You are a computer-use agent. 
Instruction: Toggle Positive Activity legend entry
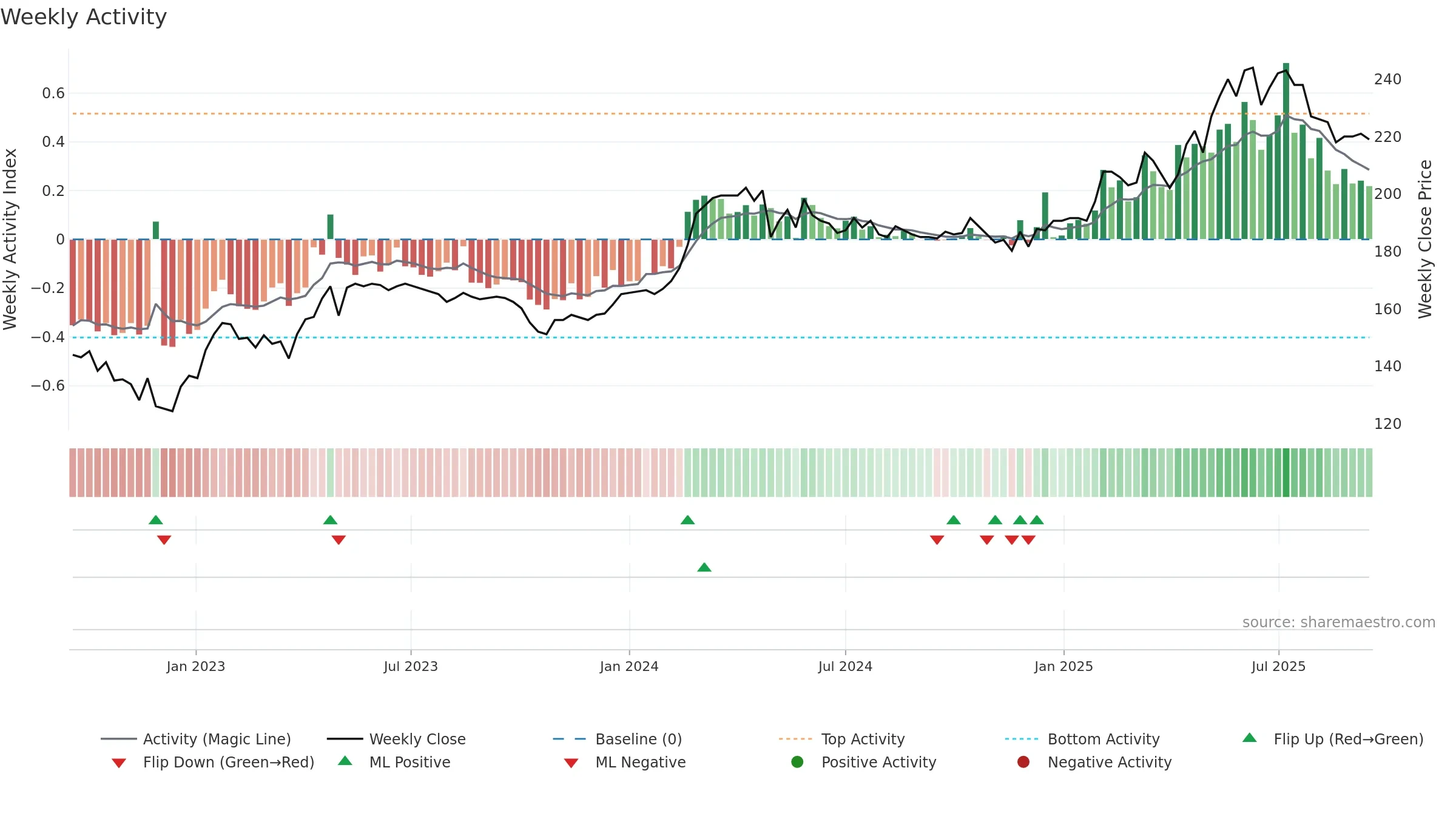pyautogui.click(x=863, y=762)
